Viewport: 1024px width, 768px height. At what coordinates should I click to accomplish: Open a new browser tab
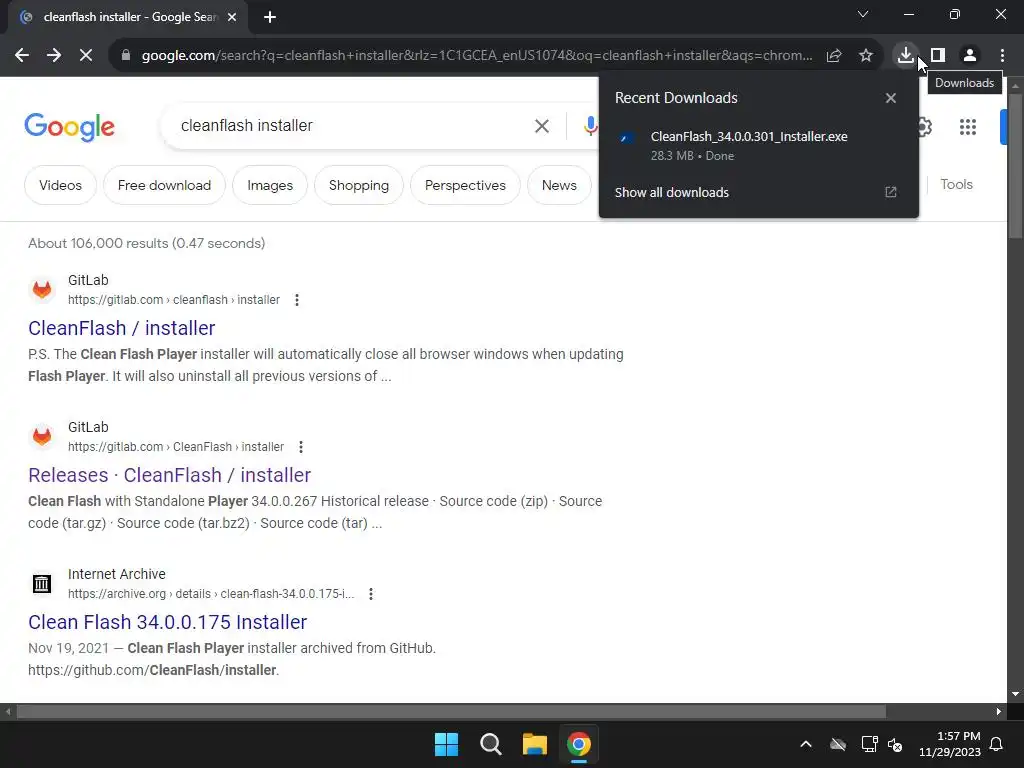[270, 18]
